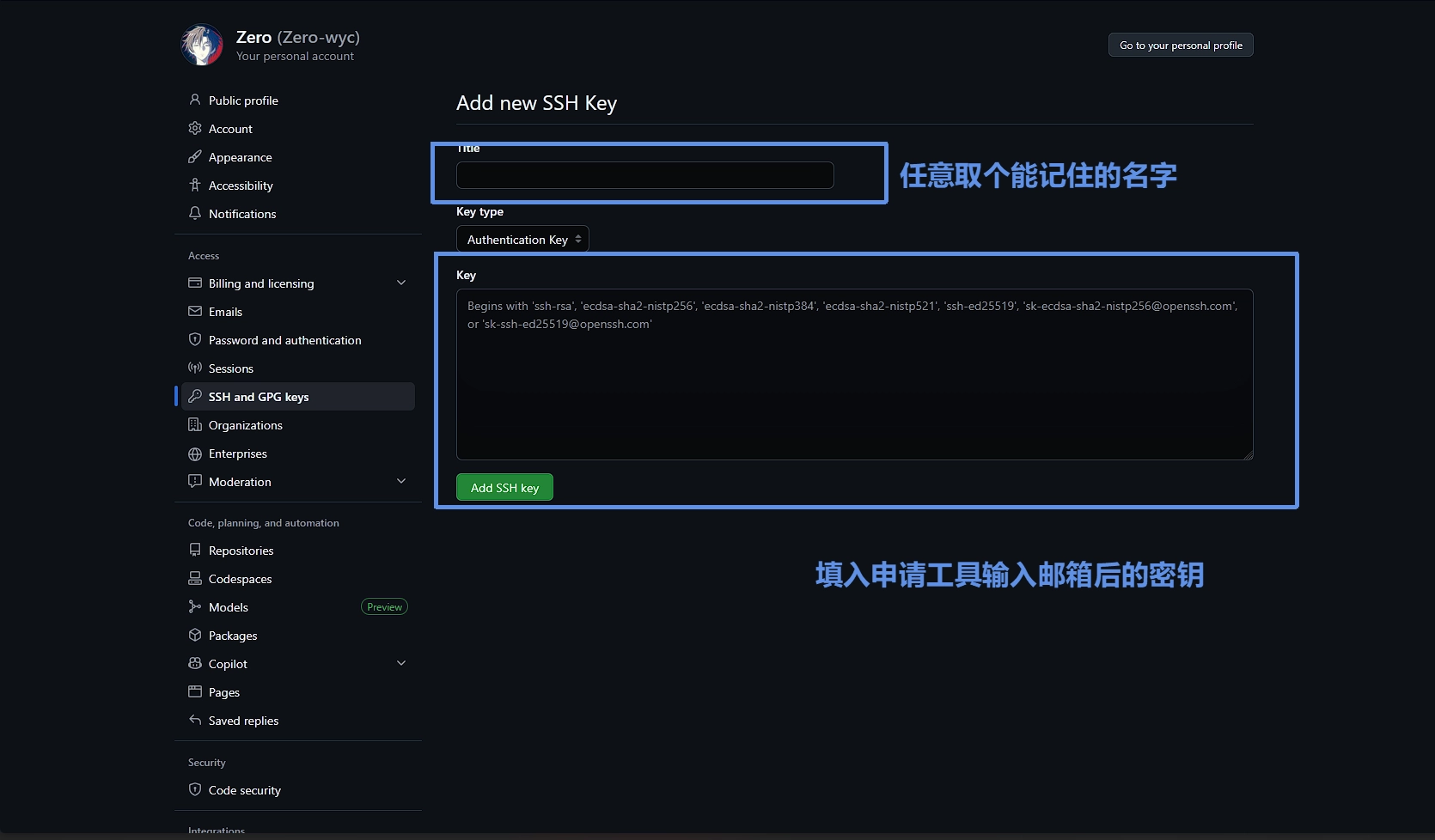
Task: Click the Appearance paintbrush icon
Action: [x=195, y=157]
